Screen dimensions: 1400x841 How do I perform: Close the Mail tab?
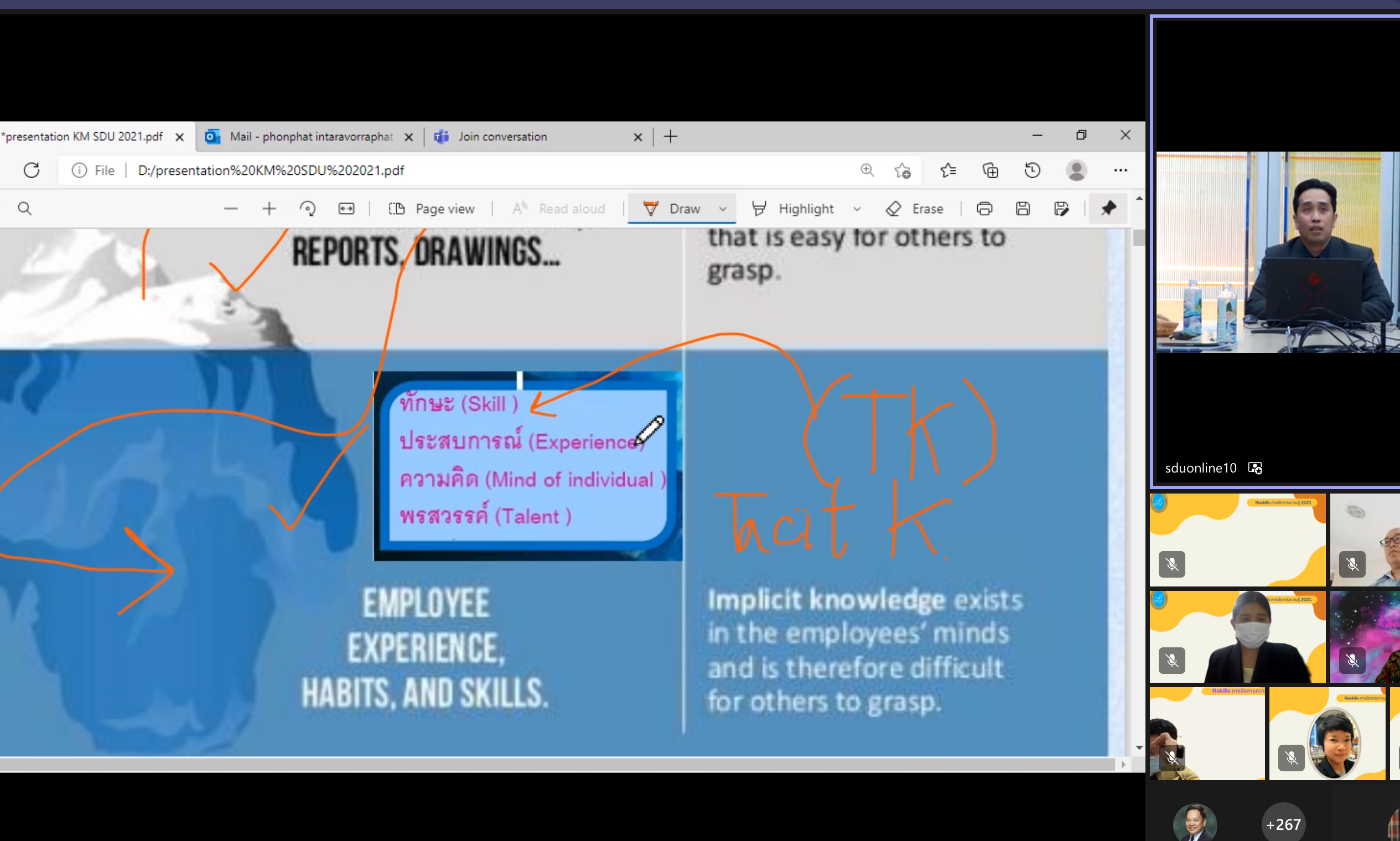[409, 137]
